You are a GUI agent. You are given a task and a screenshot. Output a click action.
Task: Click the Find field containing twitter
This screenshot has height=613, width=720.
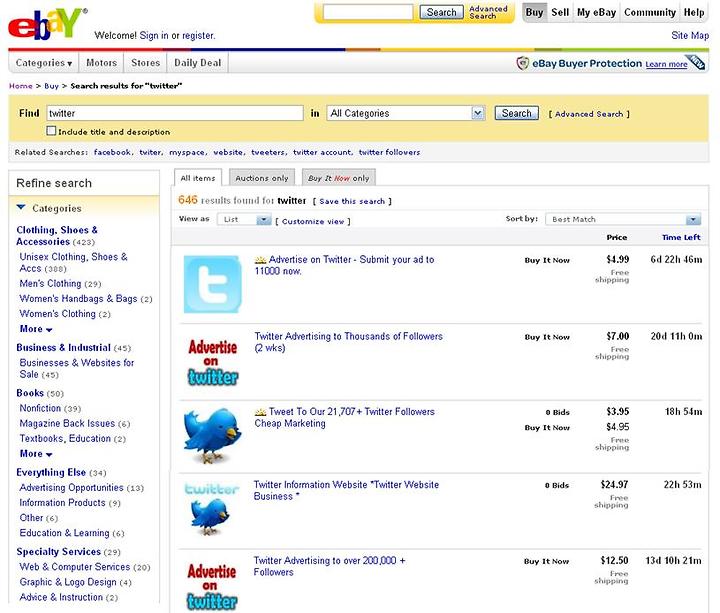pyautogui.click(x=174, y=113)
